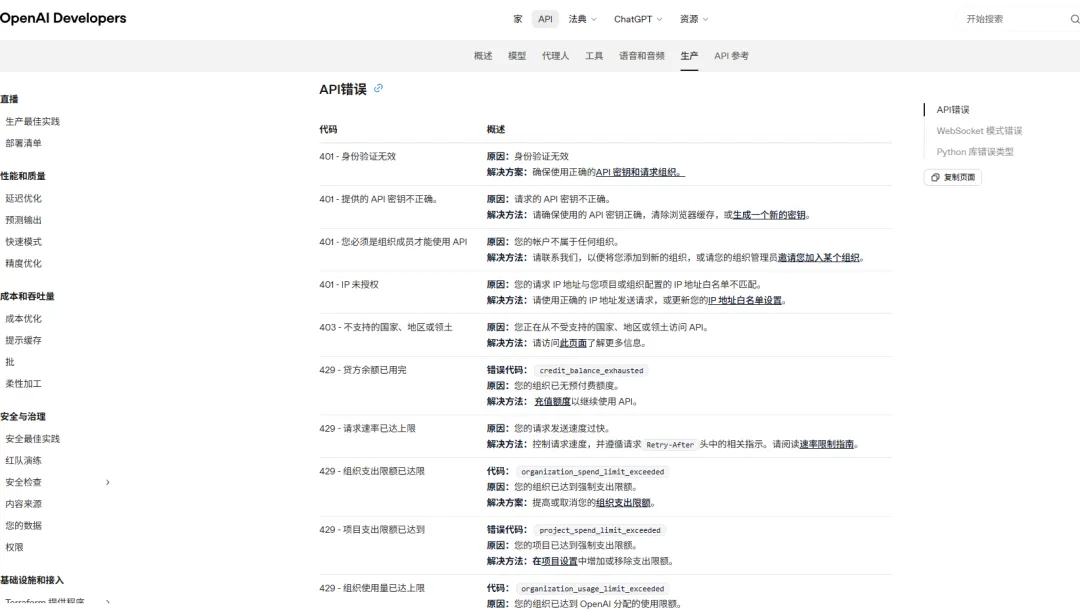Switch to the 工具 tab
The height and width of the screenshot is (615, 1080).
(594, 56)
